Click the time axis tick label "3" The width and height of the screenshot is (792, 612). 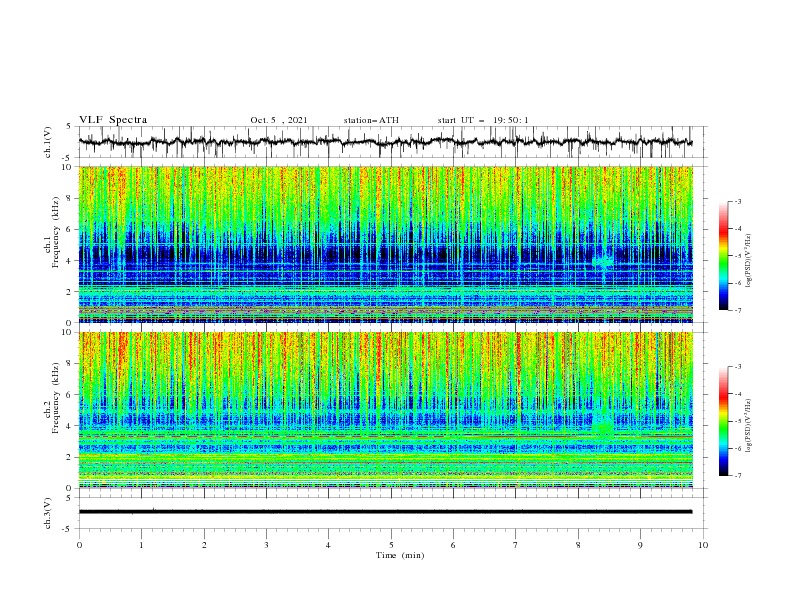pyautogui.click(x=266, y=545)
